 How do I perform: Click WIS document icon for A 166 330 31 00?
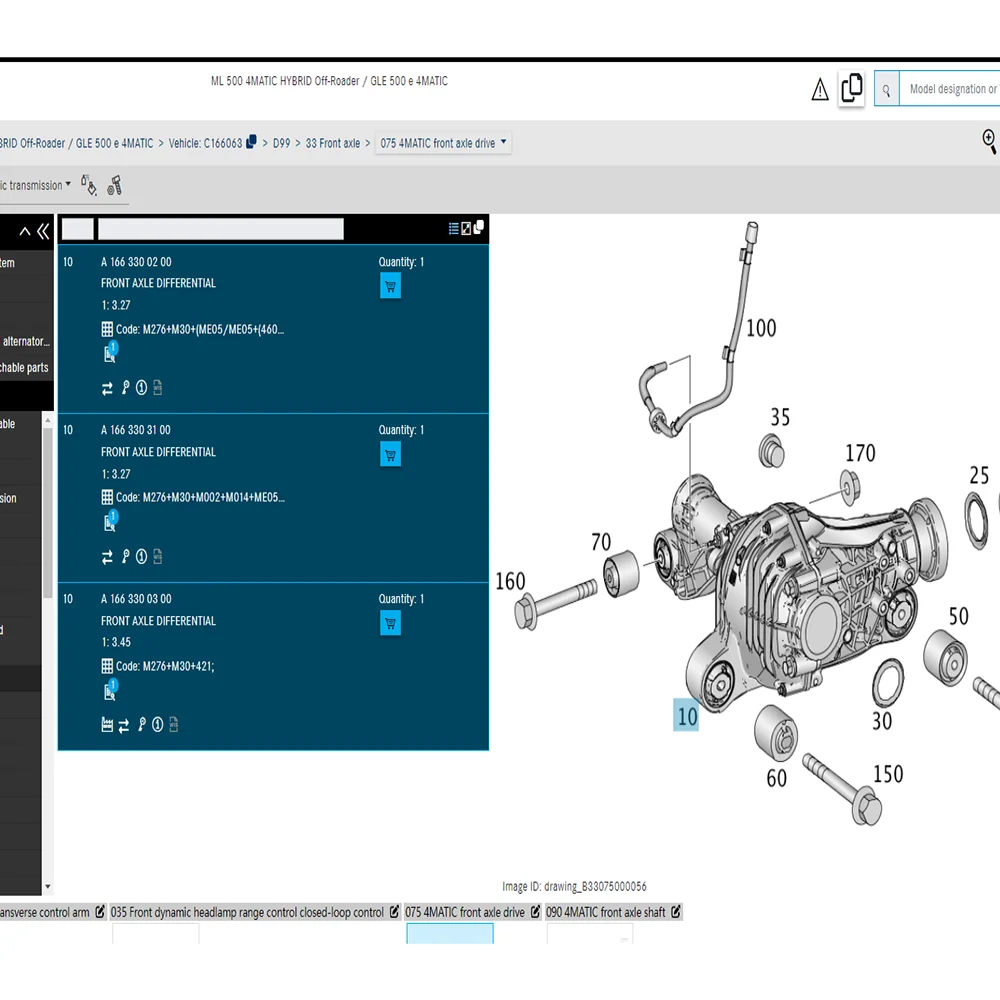point(158,556)
